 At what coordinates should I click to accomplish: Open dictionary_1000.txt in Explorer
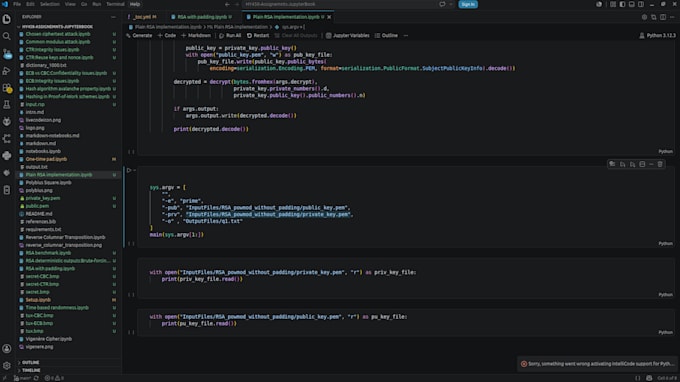coord(46,65)
